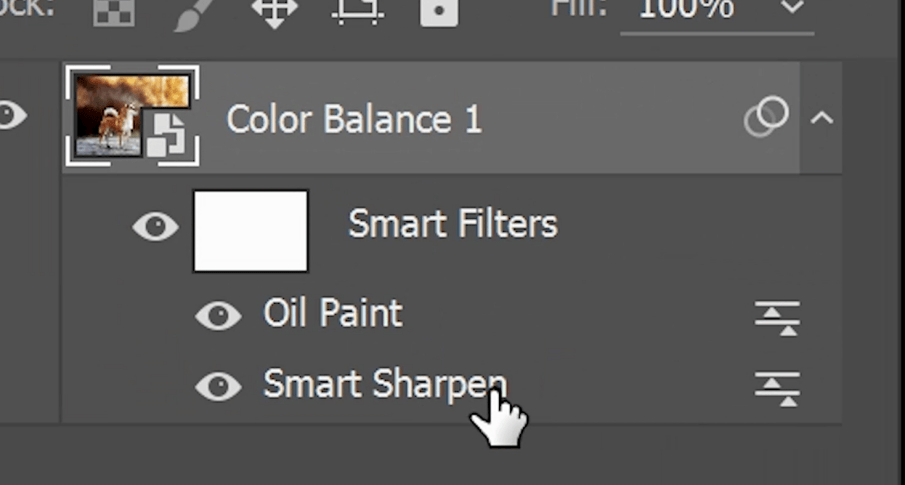Select the Color Balance 1 layer name

[x=354, y=120]
